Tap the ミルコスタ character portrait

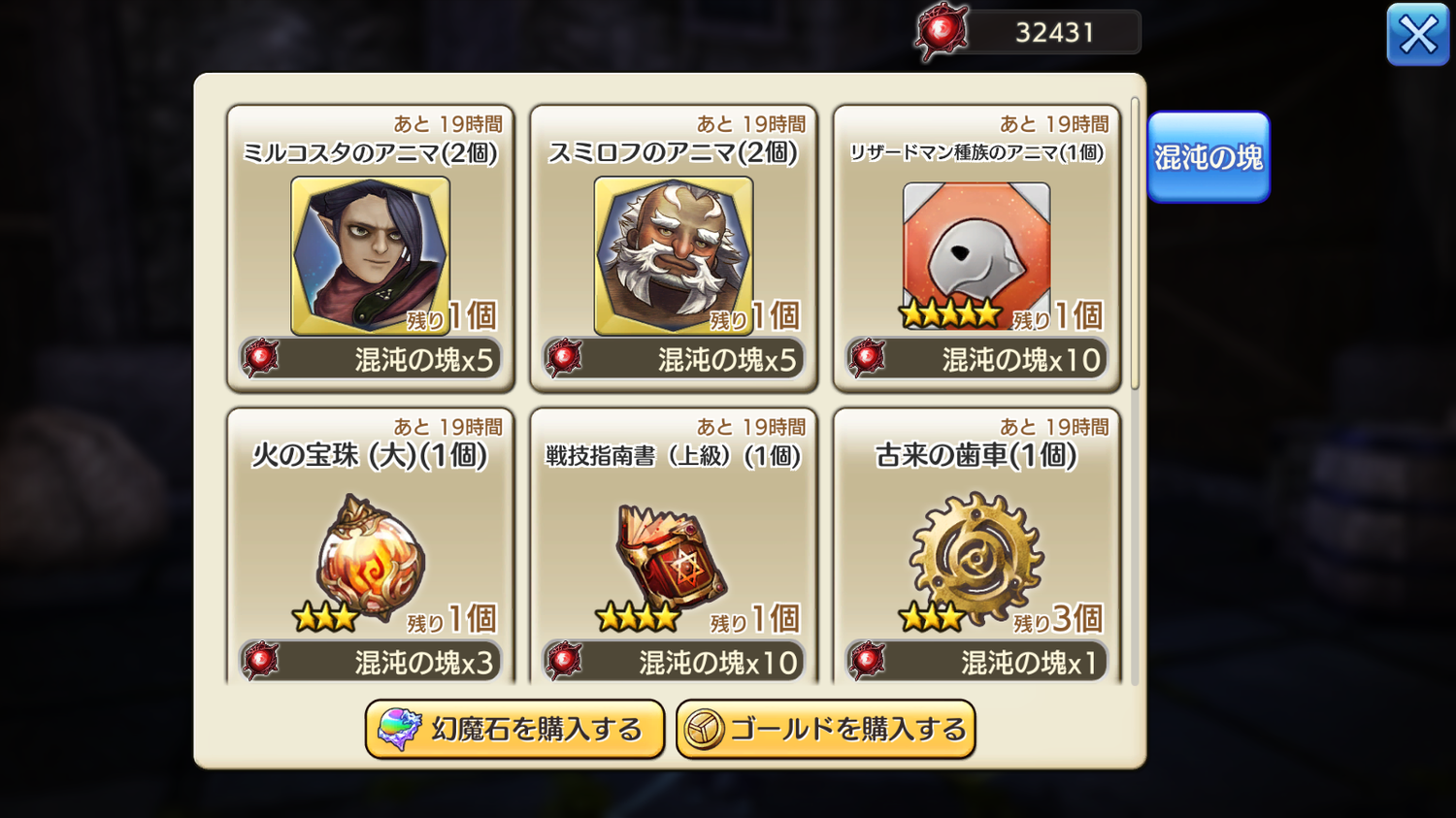click(370, 255)
